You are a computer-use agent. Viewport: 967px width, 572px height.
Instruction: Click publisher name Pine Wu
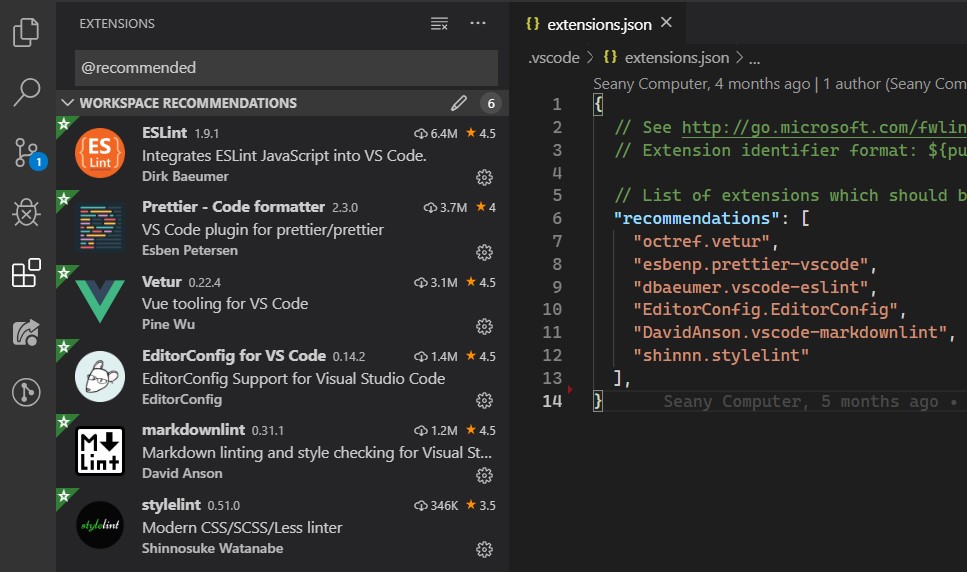(168, 324)
